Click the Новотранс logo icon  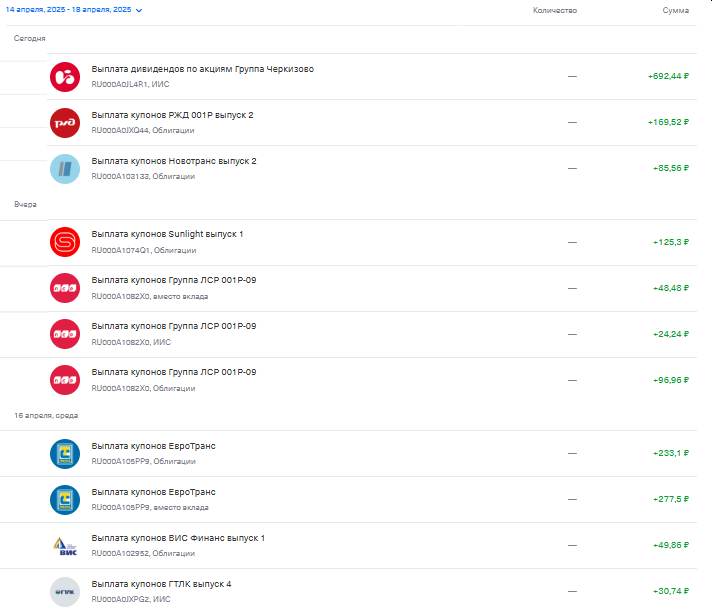pos(65,169)
